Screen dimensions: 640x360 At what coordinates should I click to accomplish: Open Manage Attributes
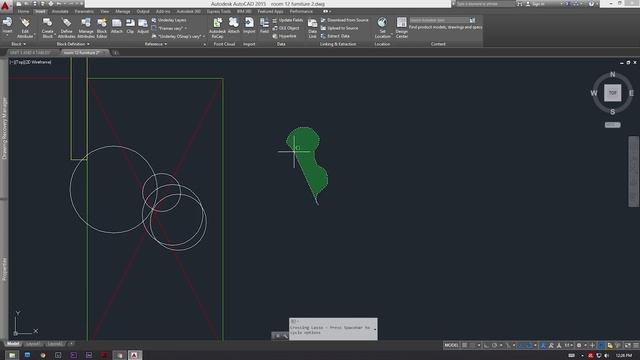click(x=86, y=27)
